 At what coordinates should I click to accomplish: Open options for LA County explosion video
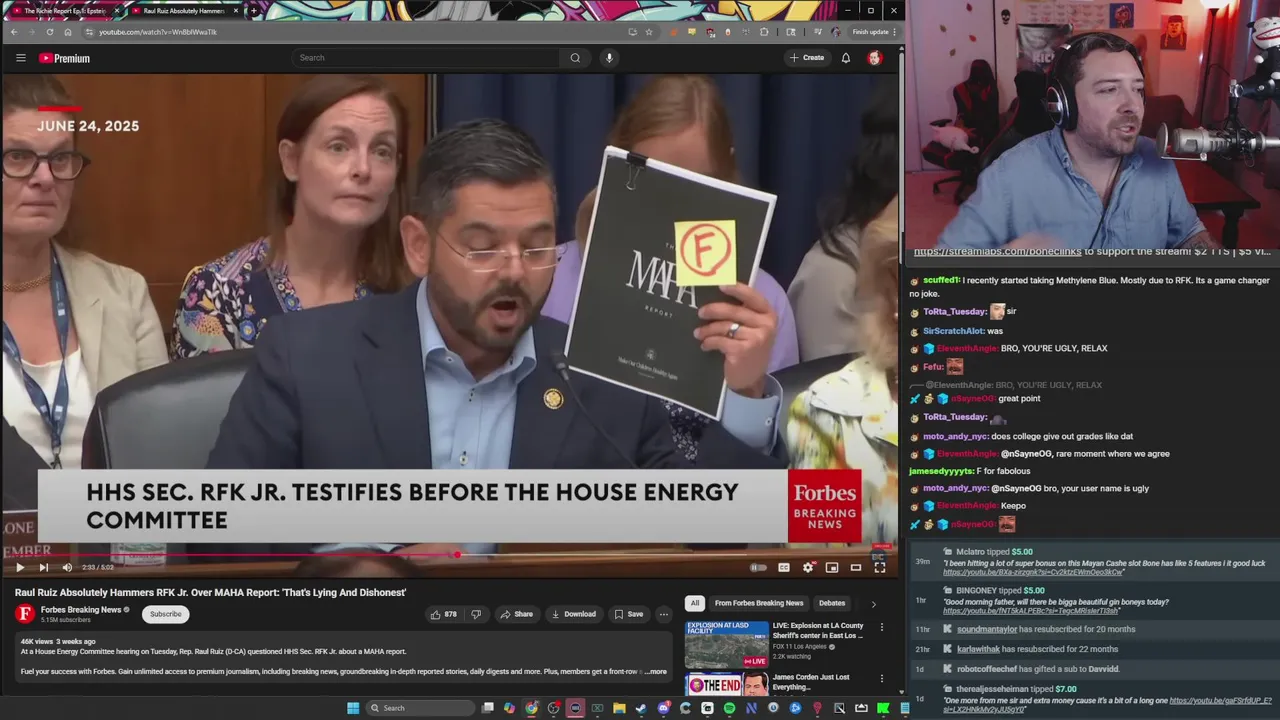pyautogui.click(x=882, y=627)
